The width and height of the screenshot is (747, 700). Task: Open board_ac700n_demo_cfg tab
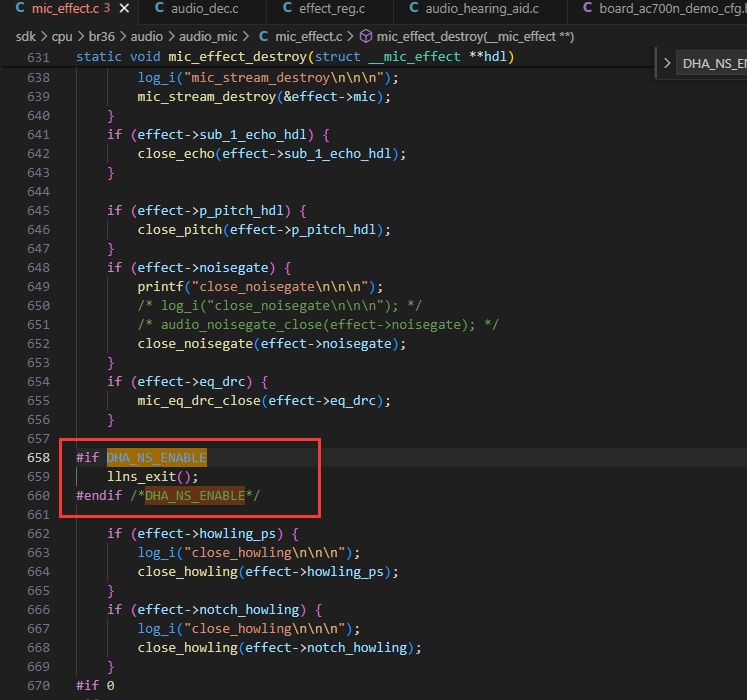click(x=673, y=9)
